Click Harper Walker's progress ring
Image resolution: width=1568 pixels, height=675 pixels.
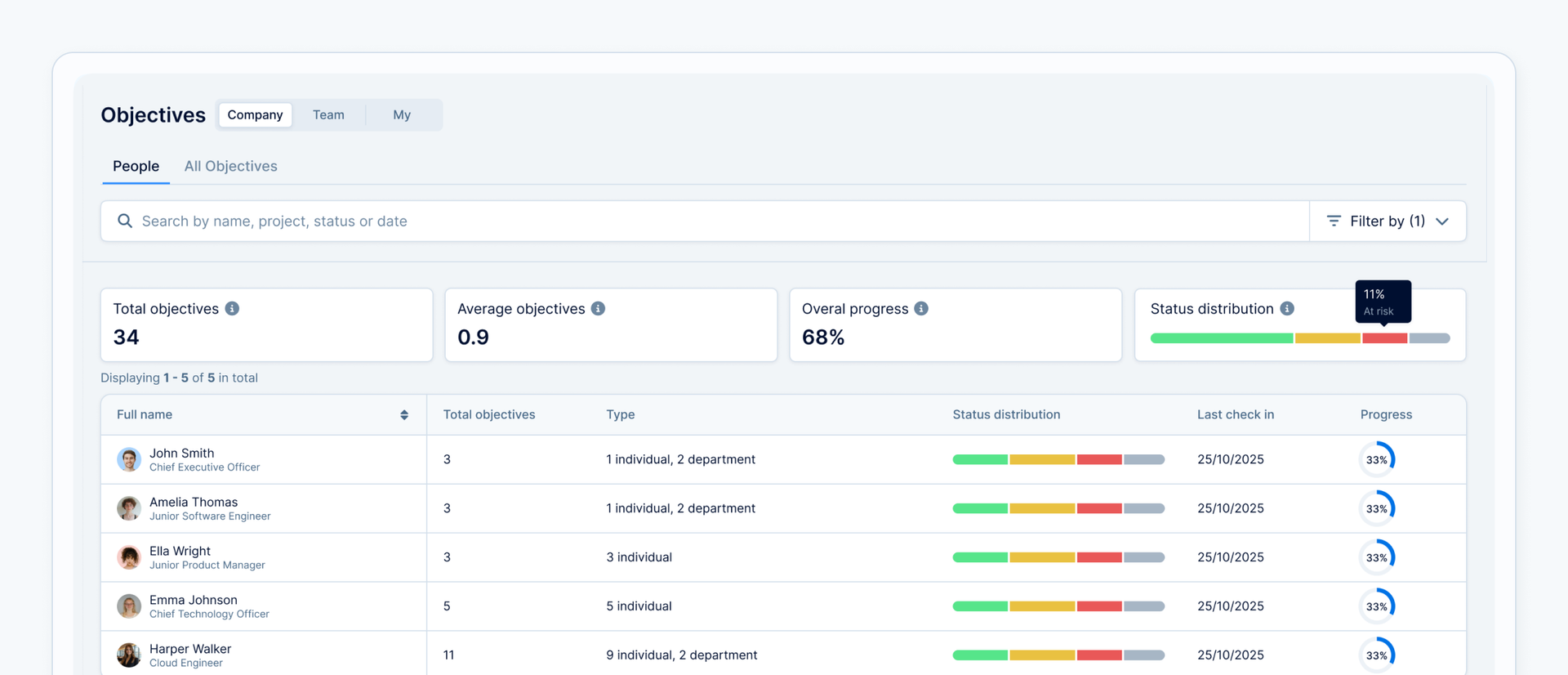pos(1376,655)
